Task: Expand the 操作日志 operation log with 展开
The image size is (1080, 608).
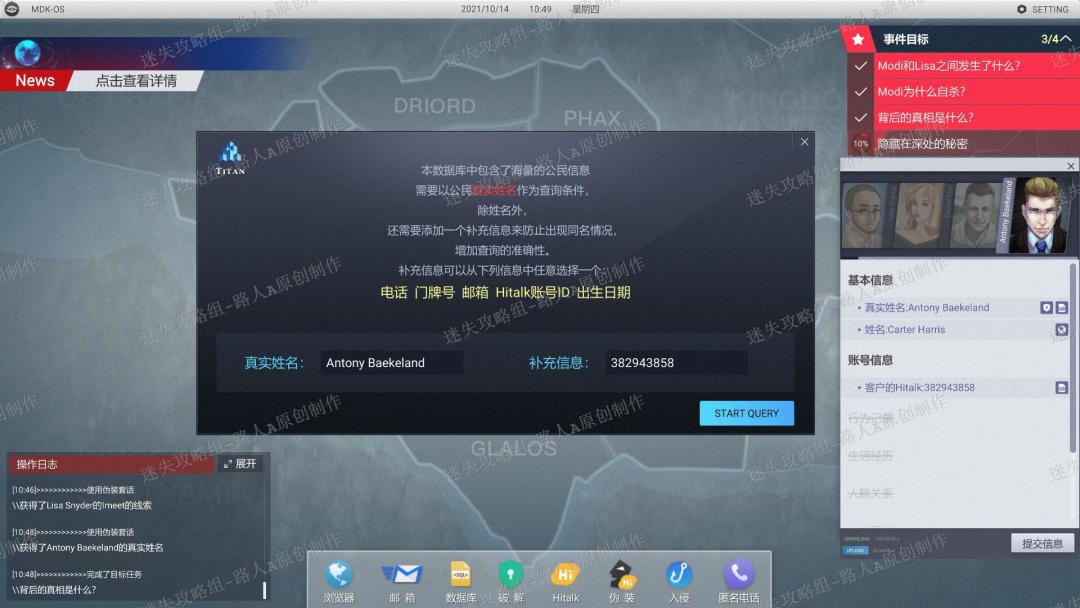Action: click(240, 464)
